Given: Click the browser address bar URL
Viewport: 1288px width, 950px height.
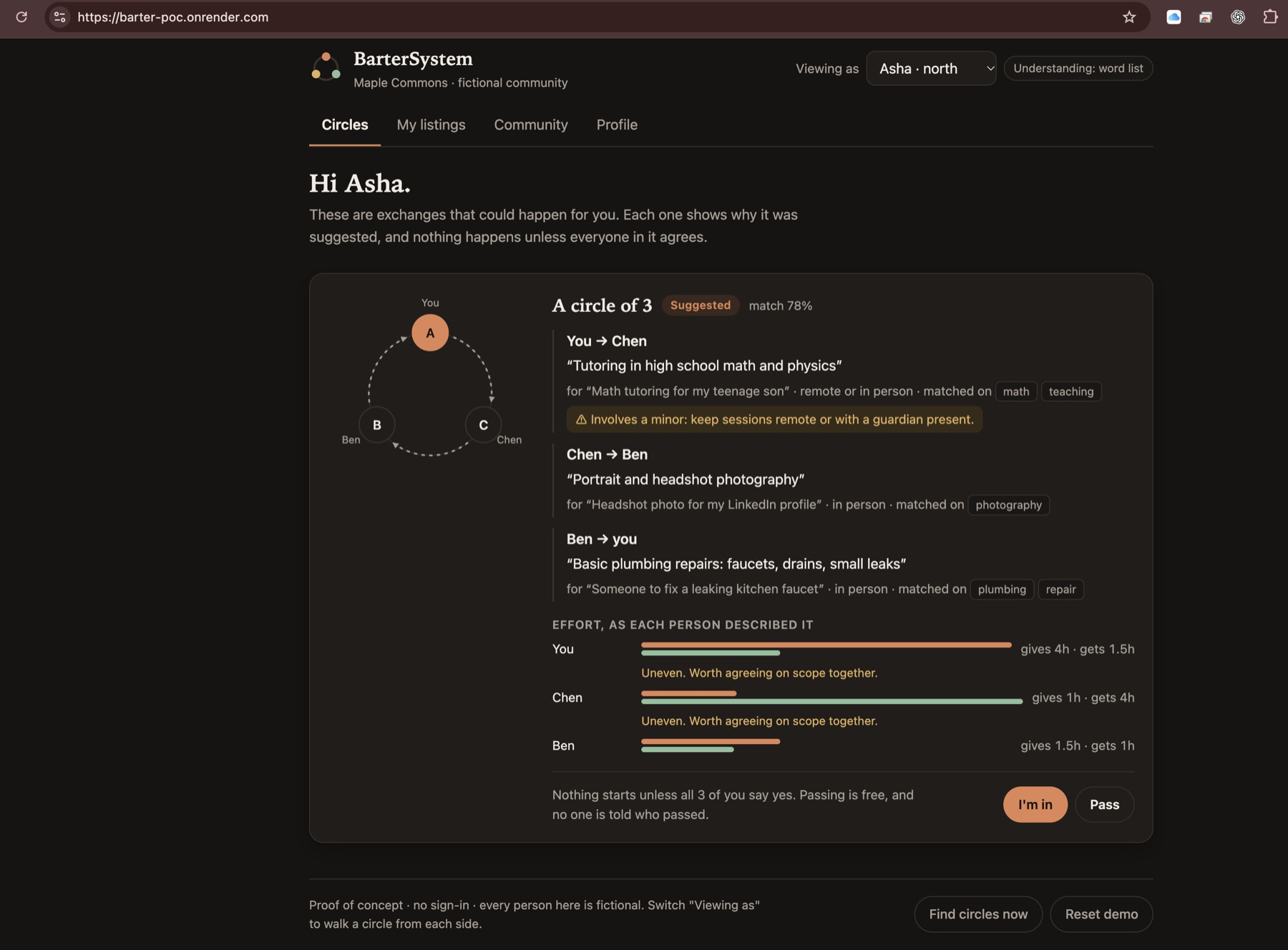Looking at the screenshot, I should tap(173, 17).
